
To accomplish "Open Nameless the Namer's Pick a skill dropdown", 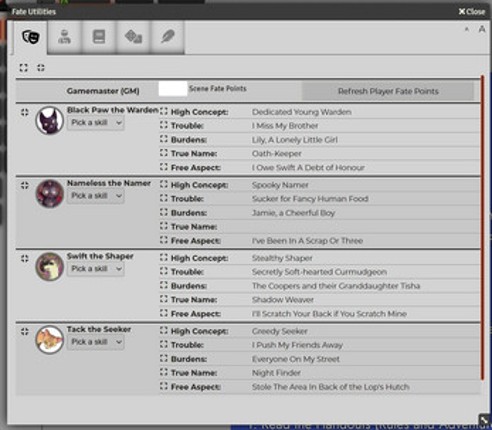I will pos(96,196).
